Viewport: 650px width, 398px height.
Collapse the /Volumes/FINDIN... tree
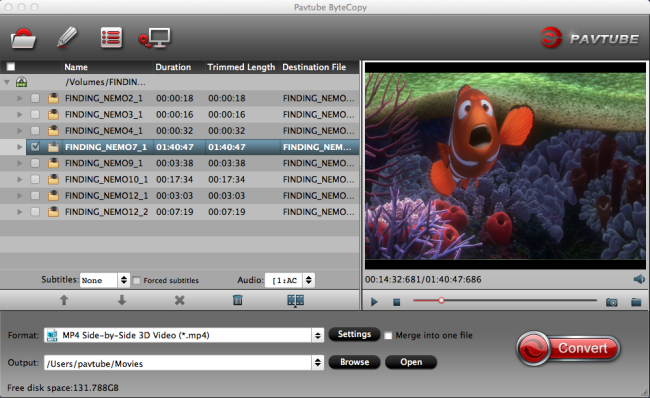(x=7, y=82)
